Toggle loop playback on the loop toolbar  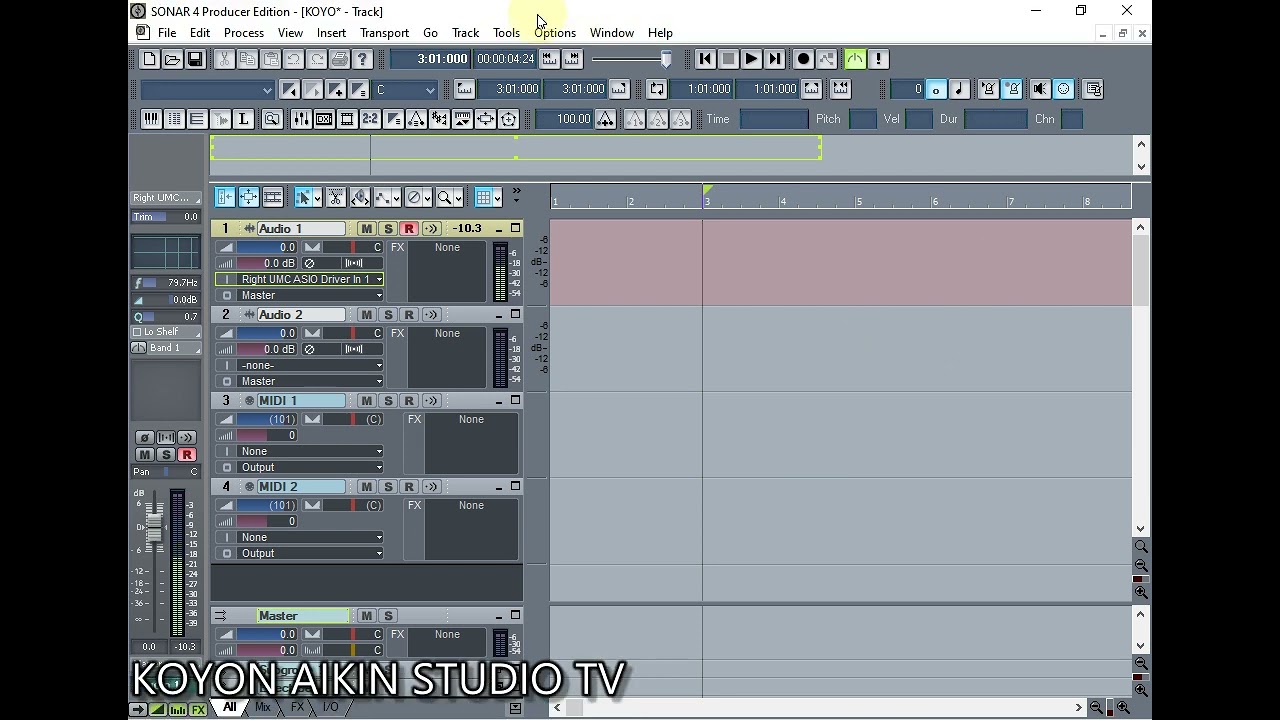tap(657, 89)
